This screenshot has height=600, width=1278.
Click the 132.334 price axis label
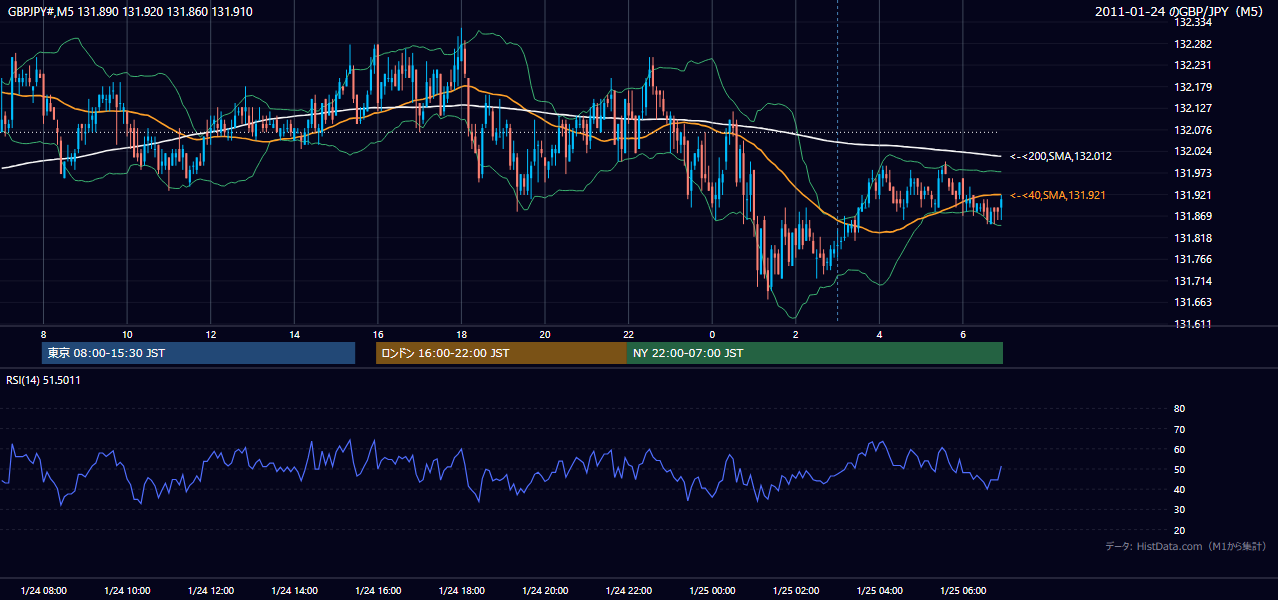pos(1193,22)
